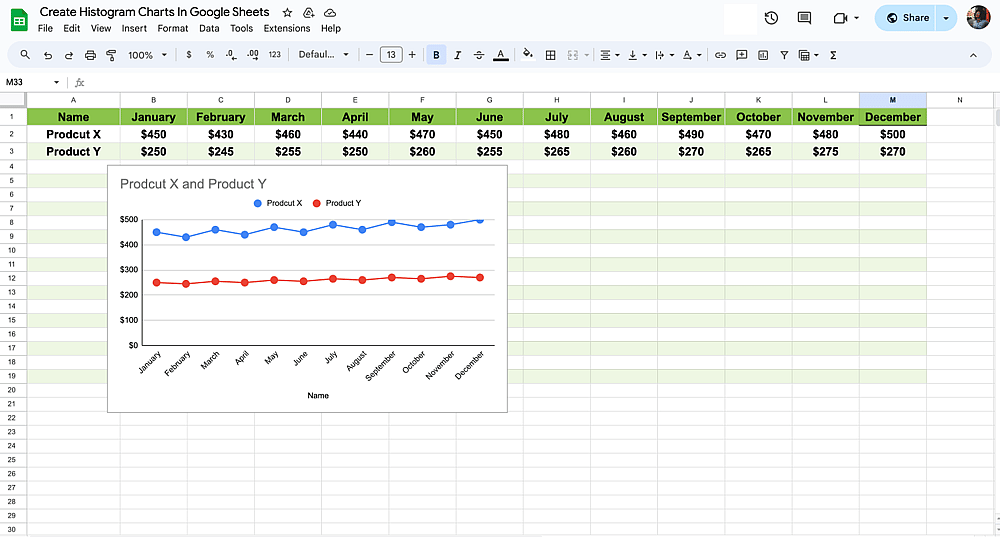This screenshot has width=1000, height=537.
Task: Click the Share button
Action: point(906,18)
